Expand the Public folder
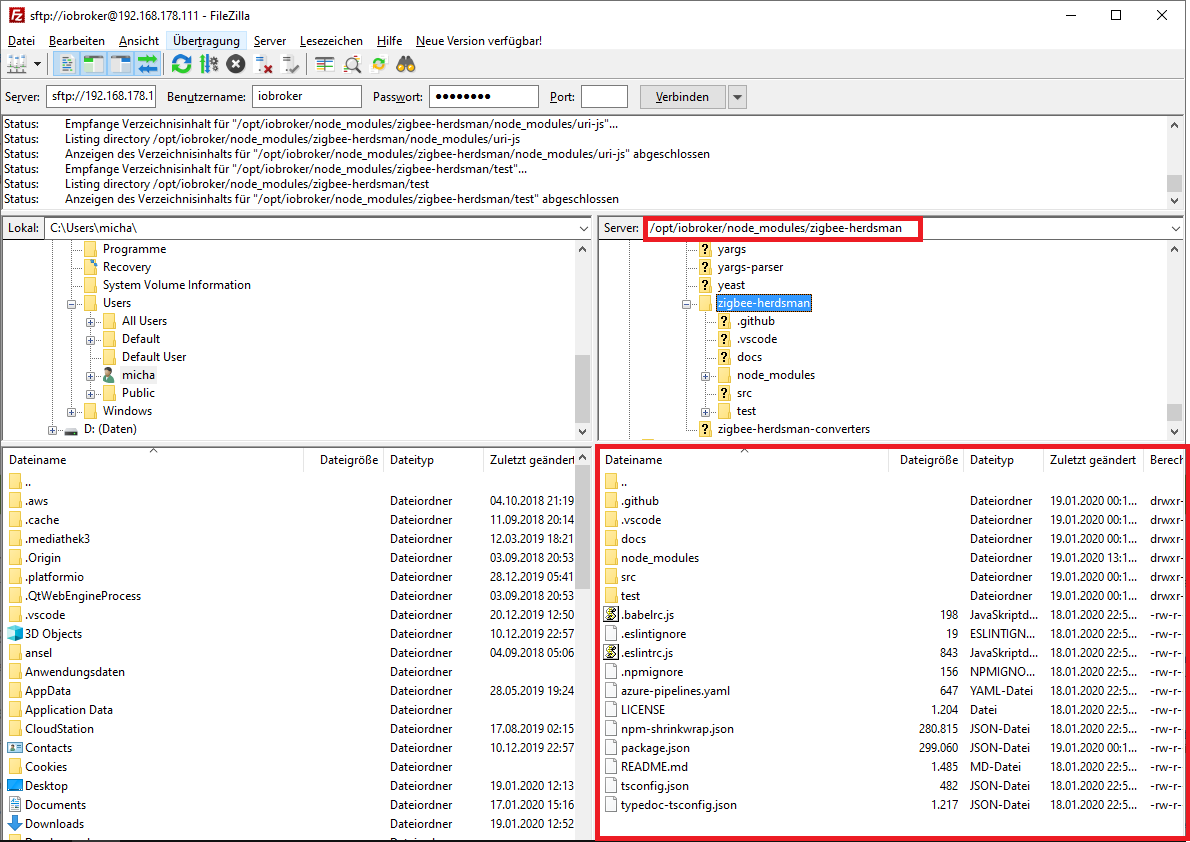The height and width of the screenshot is (842, 1190). tap(90, 394)
